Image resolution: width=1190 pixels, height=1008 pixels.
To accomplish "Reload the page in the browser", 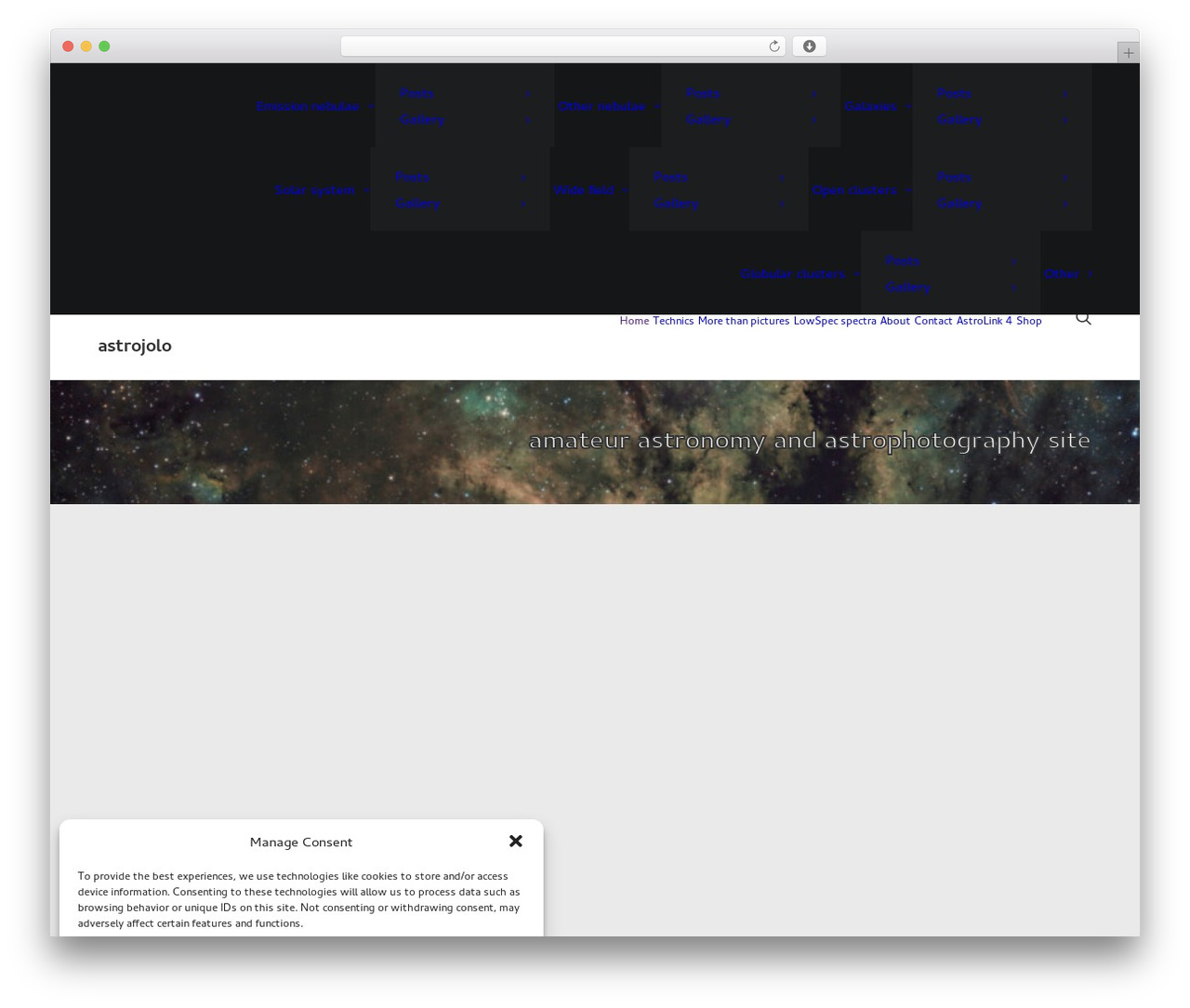I will [773, 46].
